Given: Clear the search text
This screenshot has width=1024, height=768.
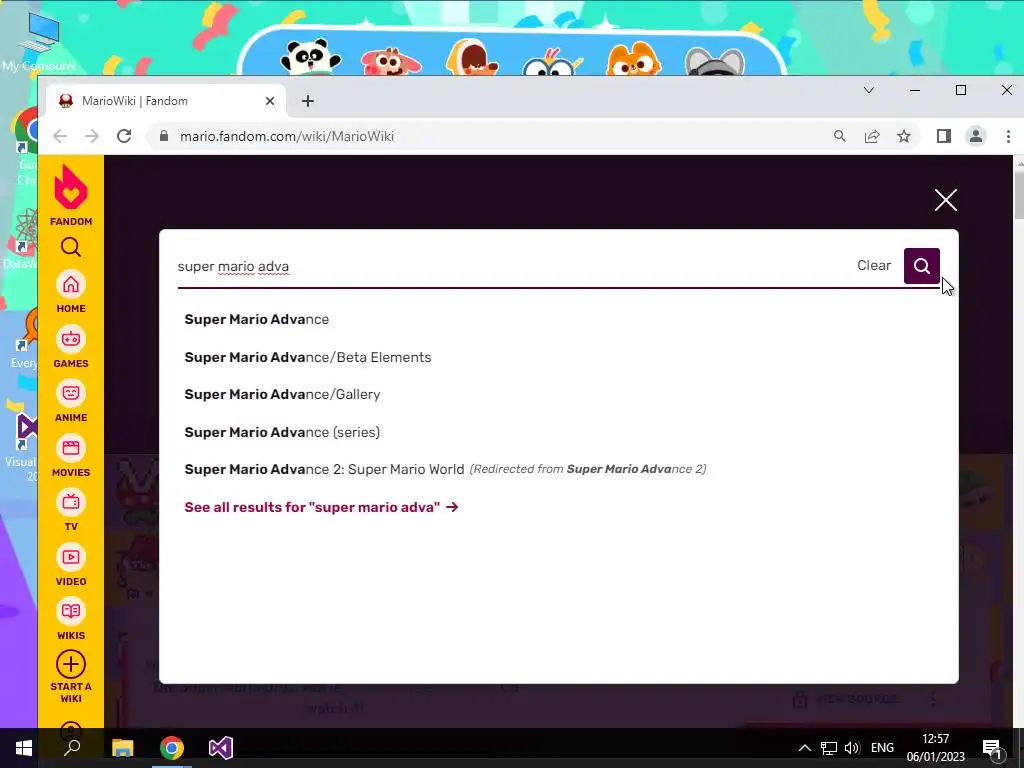Looking at the screenshot, I should tap(874, 266).
